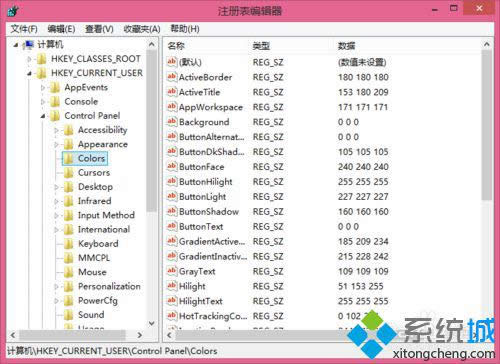Click values pane scroll left arrow

pos(169,335)
